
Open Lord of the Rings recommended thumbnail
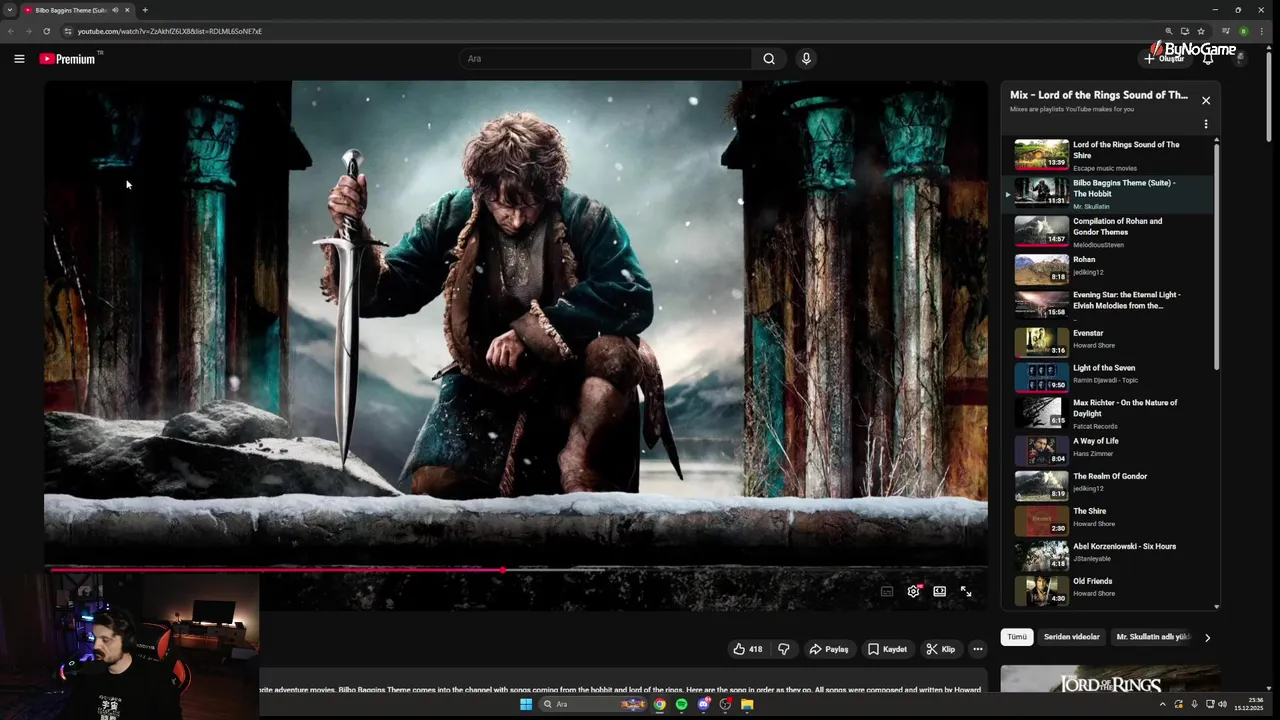coord(1110,680)
